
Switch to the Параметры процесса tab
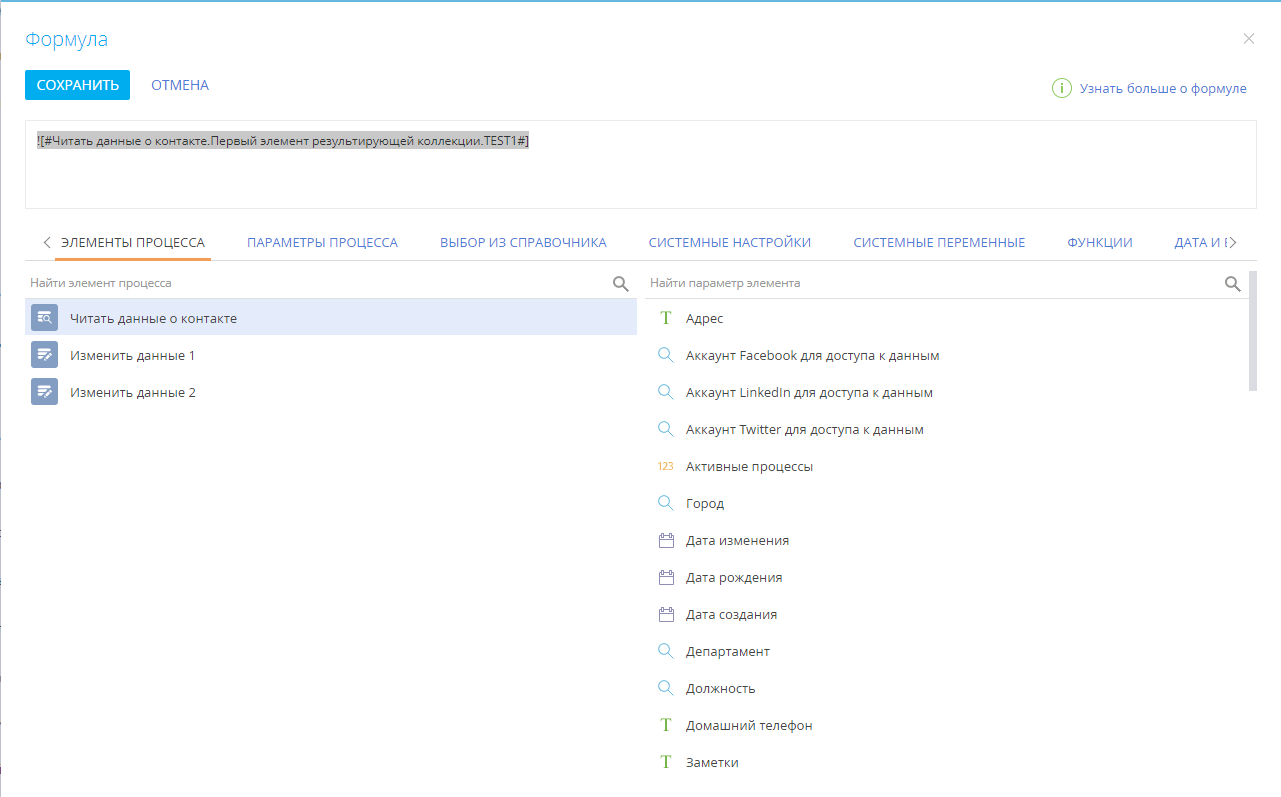pos(322,242)
